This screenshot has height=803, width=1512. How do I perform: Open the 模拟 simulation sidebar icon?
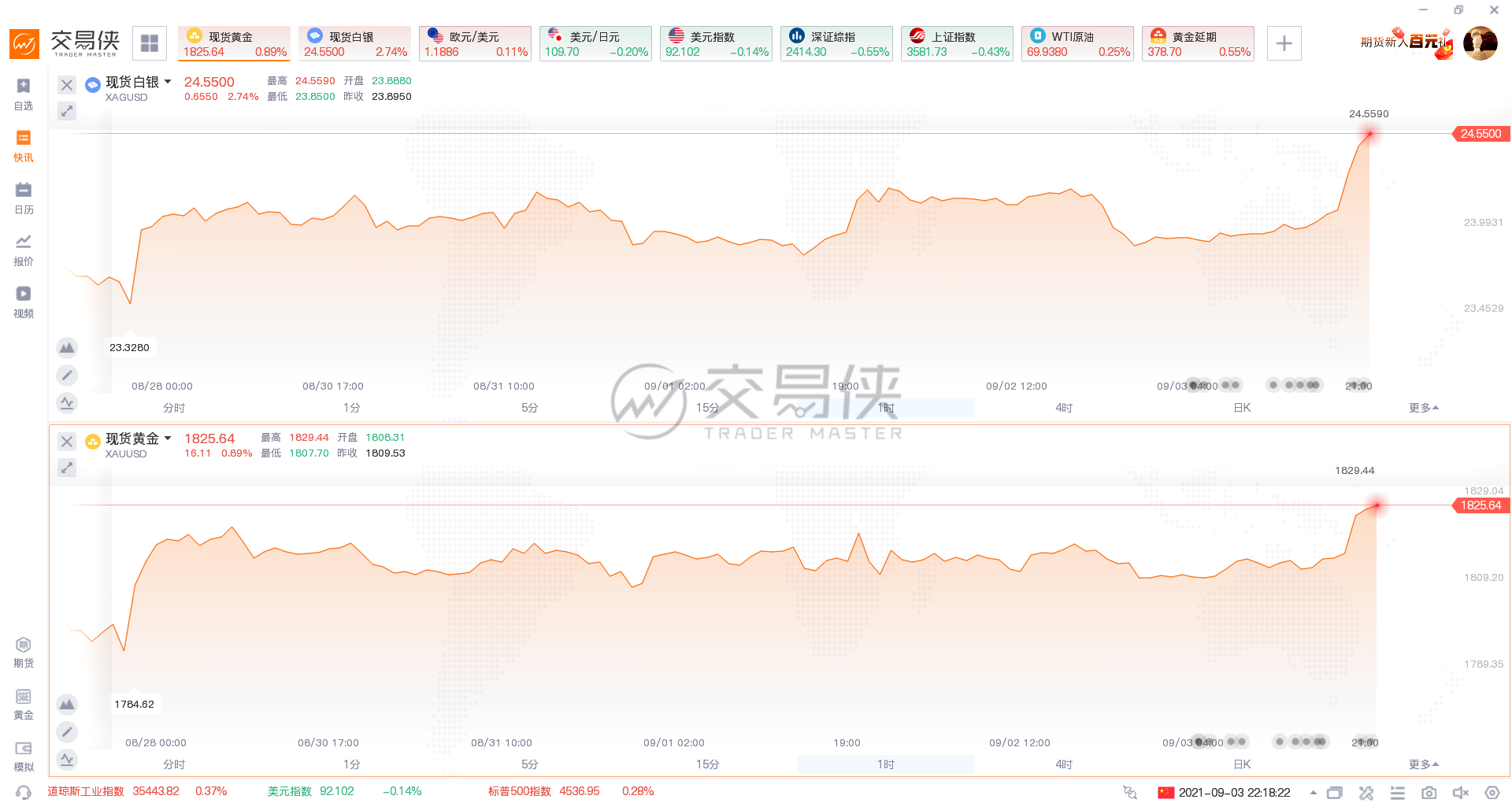24,756
